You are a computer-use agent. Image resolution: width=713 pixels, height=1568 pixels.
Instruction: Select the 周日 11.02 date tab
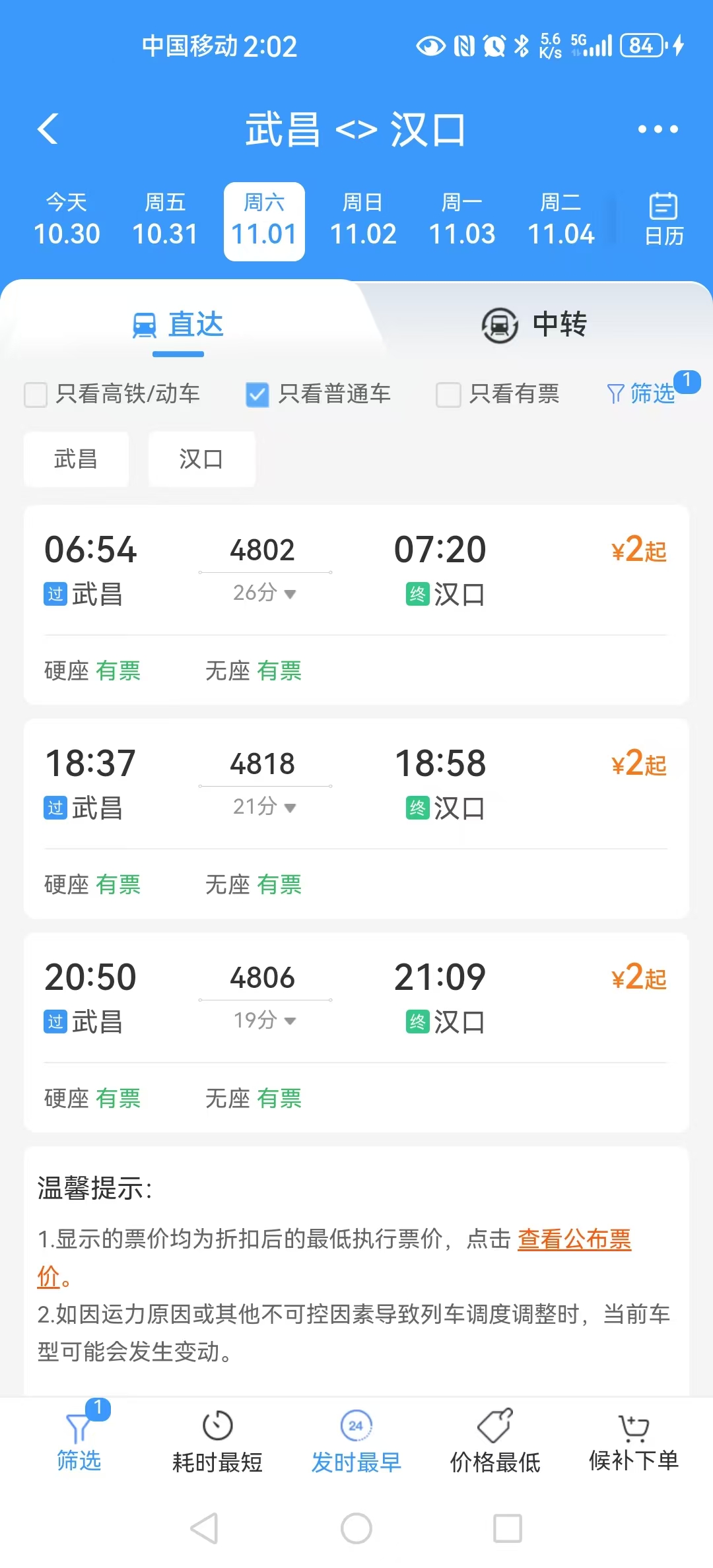point(363,221)
